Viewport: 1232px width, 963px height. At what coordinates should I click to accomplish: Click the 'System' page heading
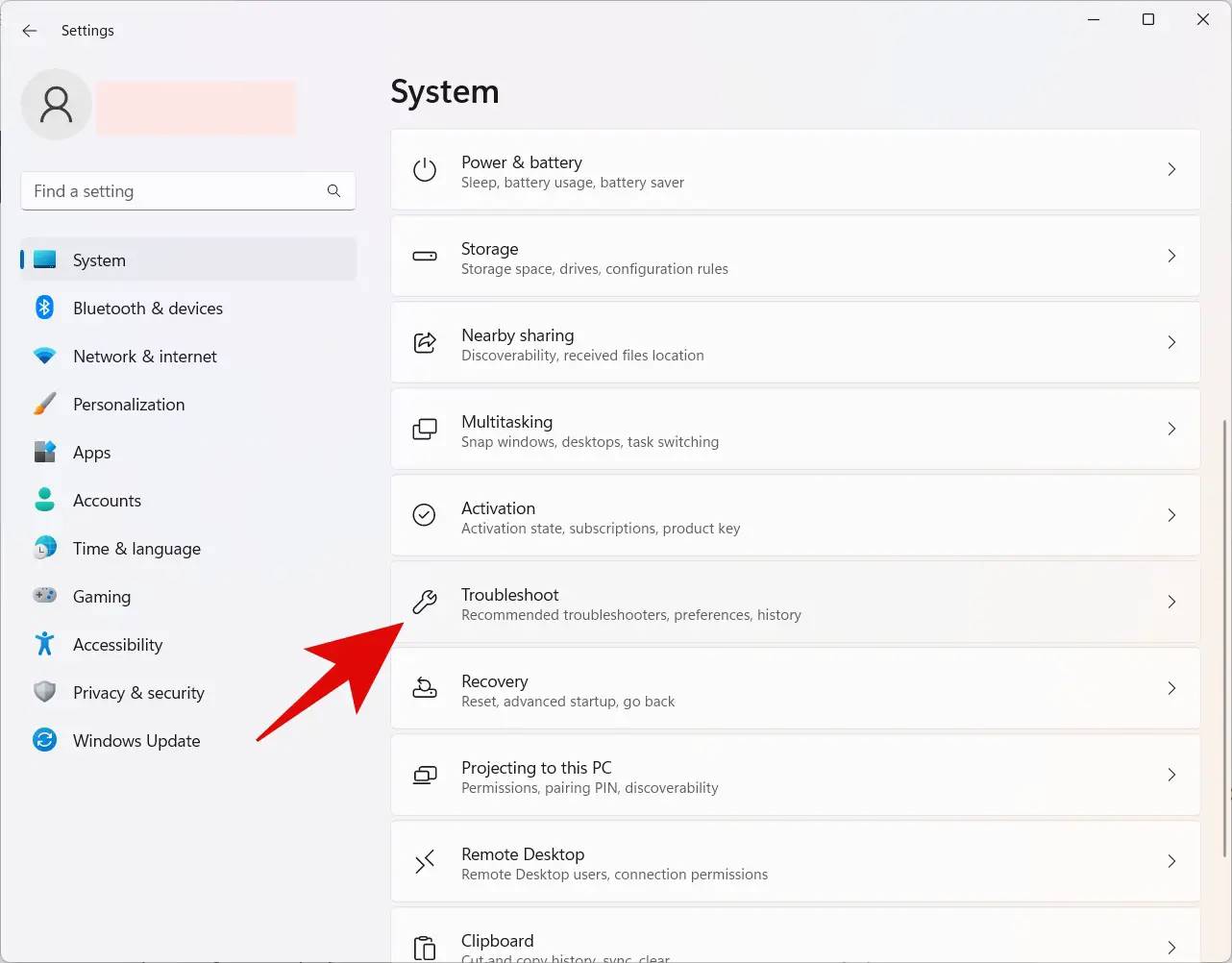(x=445, y=92)
